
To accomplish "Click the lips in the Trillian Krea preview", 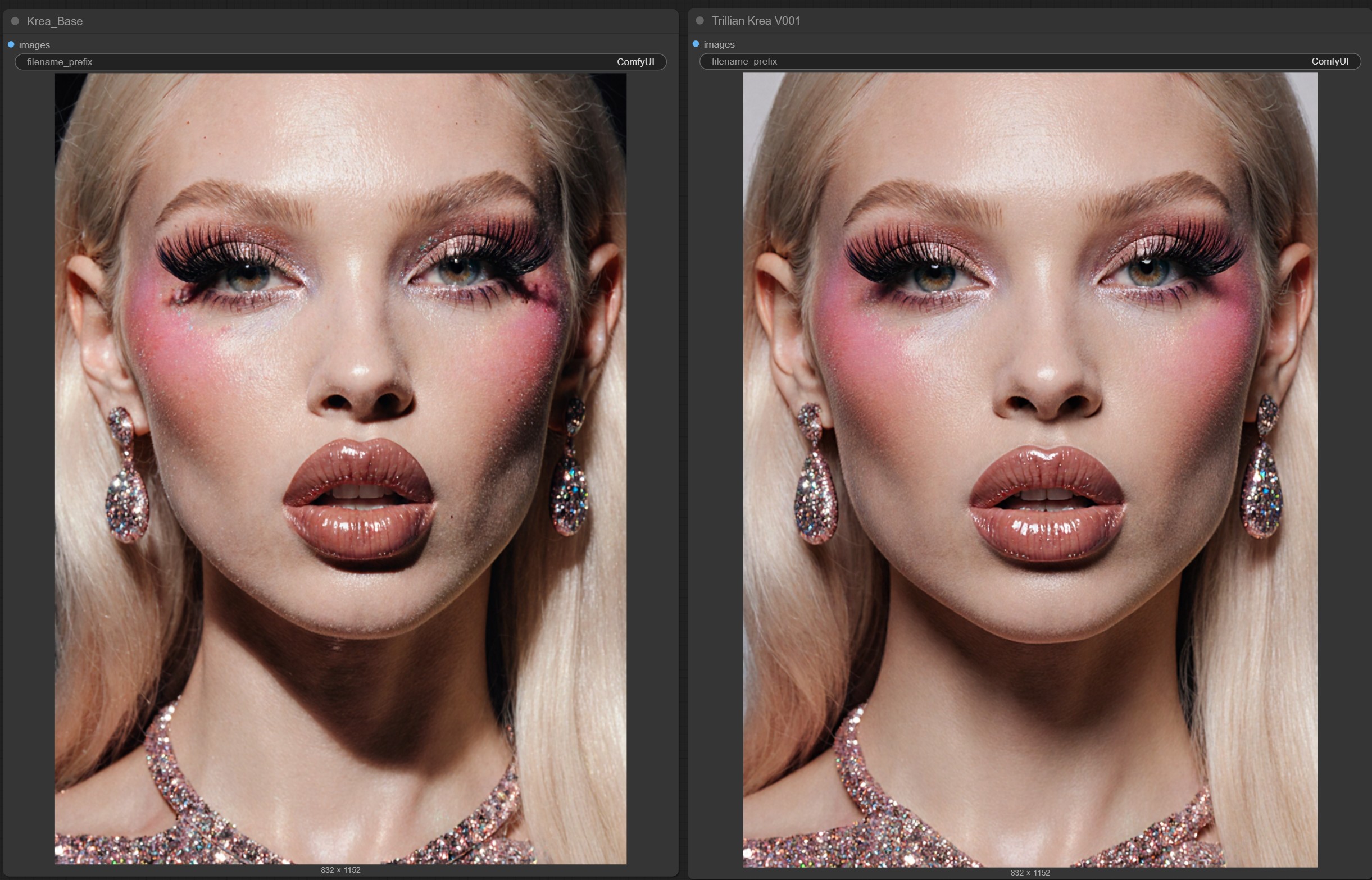I will click(x=1047, y=504).
